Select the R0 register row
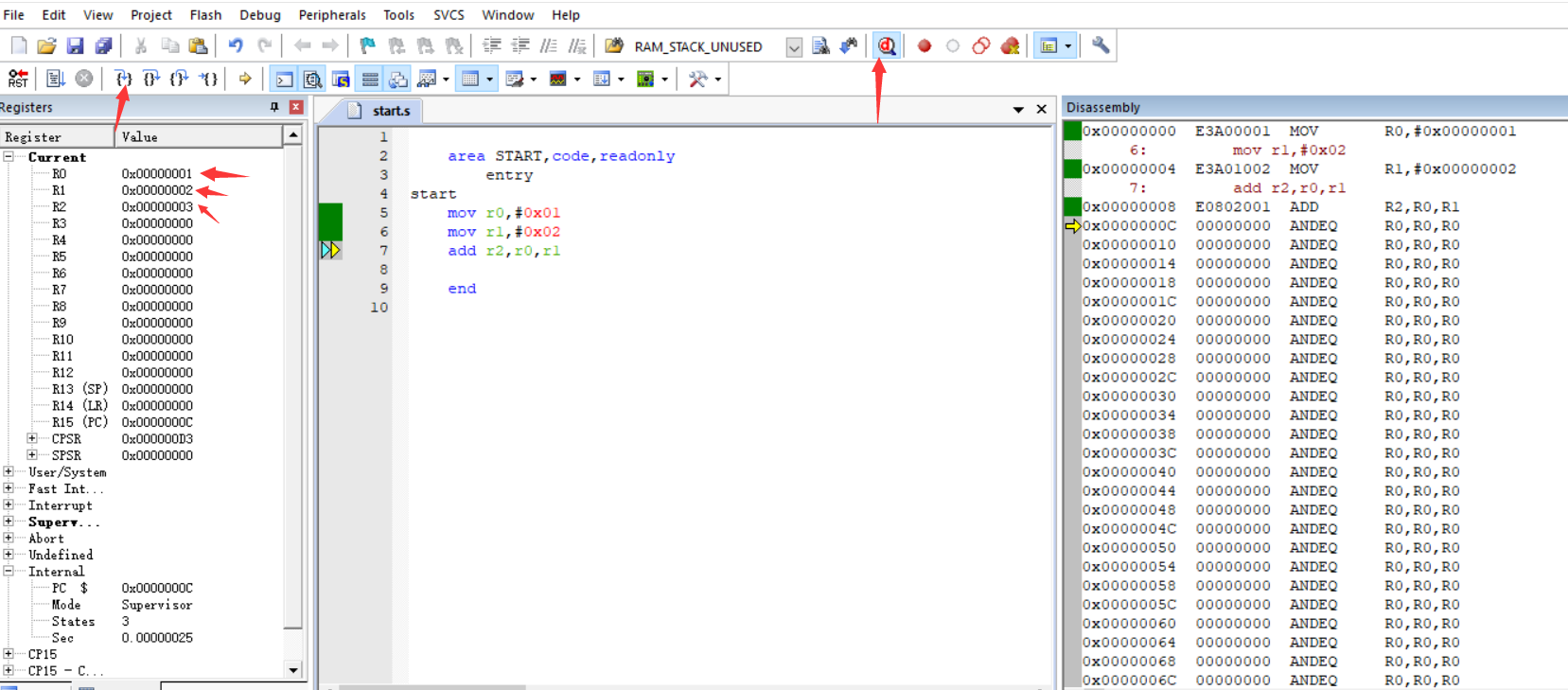This screenshot has height=690, width=1568. (142, 173)
